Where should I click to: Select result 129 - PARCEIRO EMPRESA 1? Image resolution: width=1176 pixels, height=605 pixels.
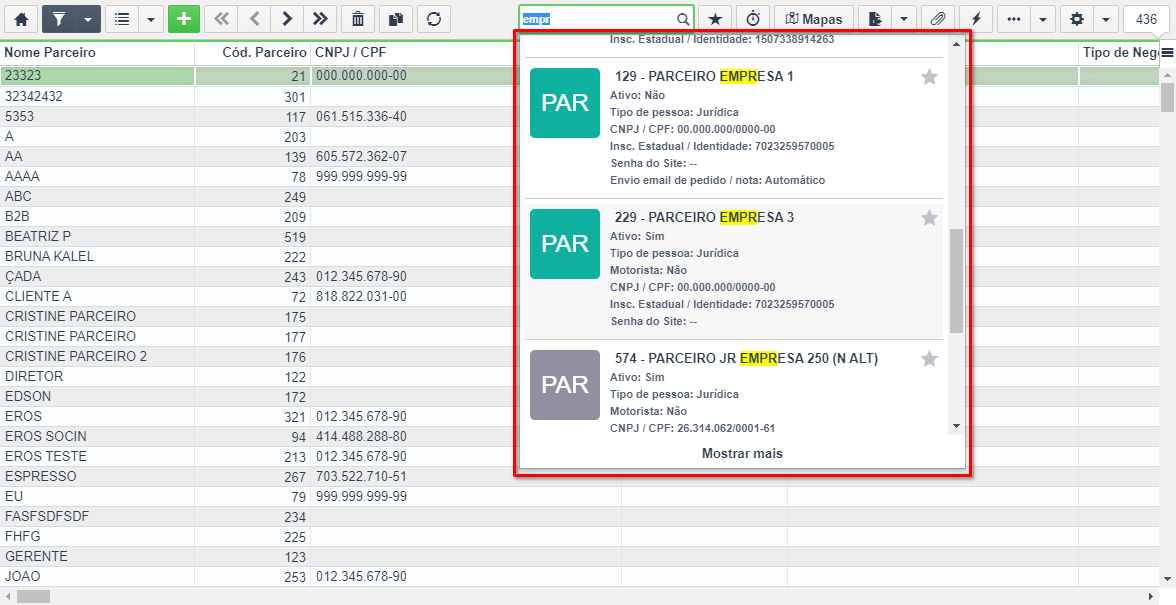coord(704,76)
